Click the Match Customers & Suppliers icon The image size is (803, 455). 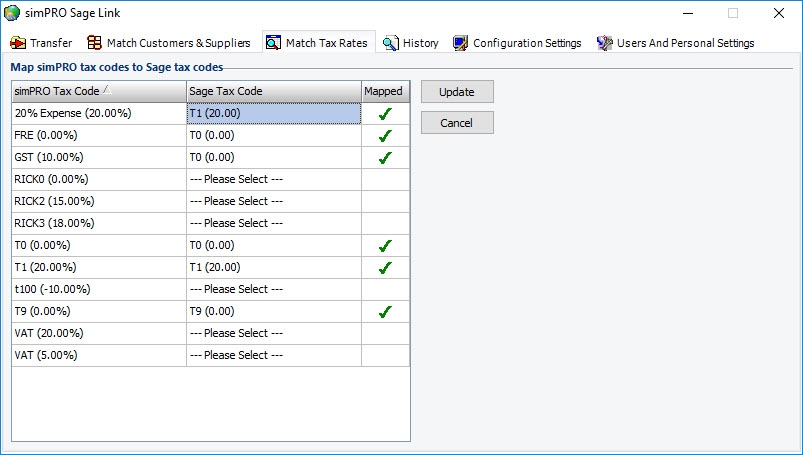[95, 43]
